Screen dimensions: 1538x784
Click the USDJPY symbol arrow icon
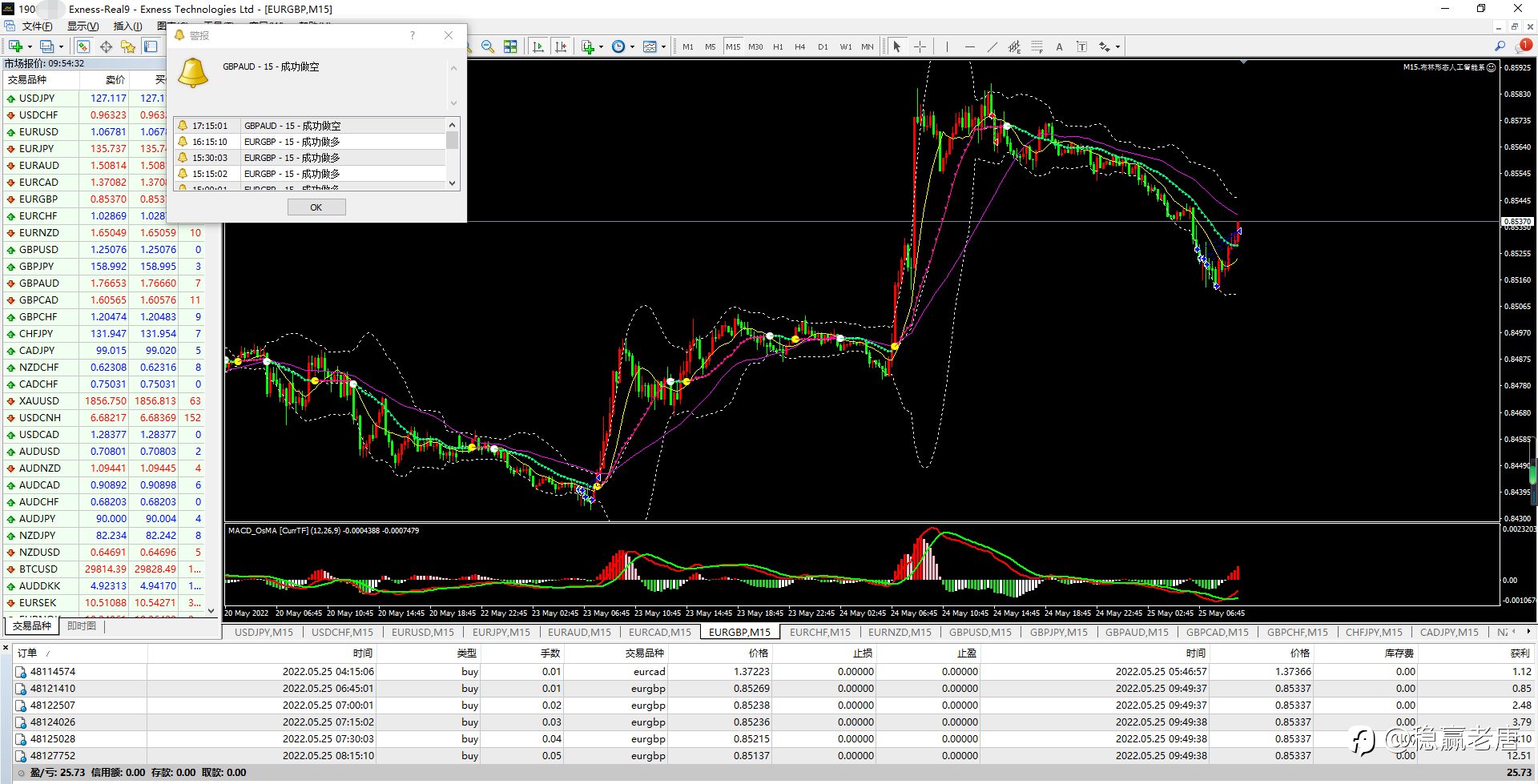click(x=11, y=99)
